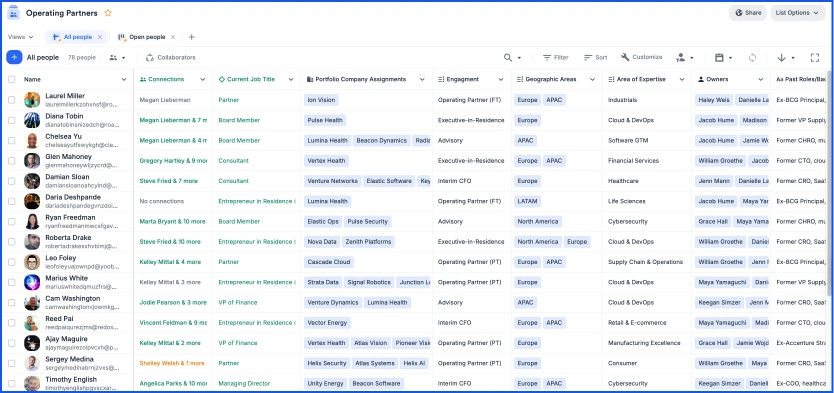This screenshot has width=834, height=393.
Task: Click the LATAM geographic tag
Action: 527,201
